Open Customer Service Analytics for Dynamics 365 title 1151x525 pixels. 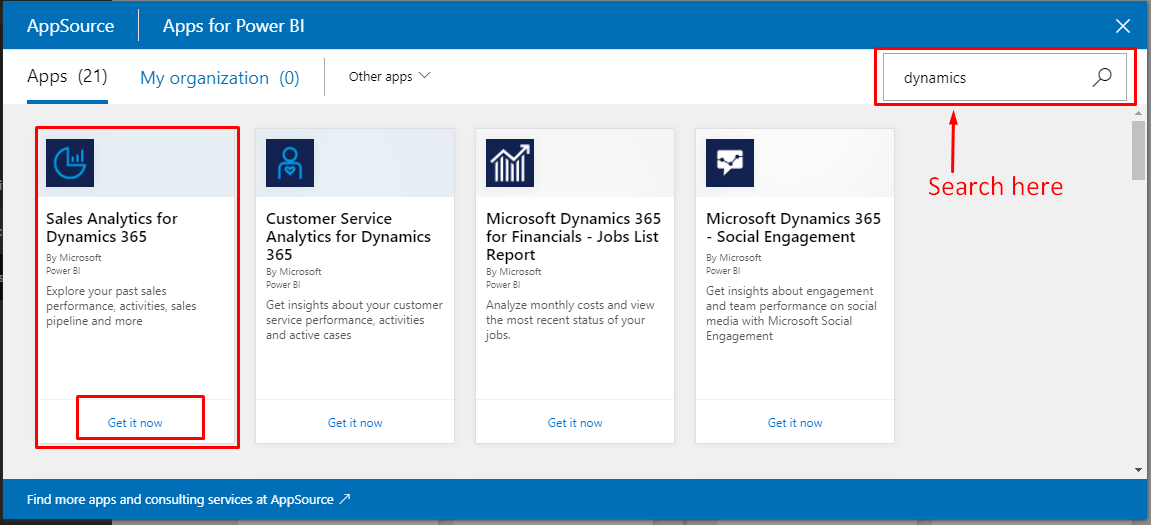(x=349, y=236)
